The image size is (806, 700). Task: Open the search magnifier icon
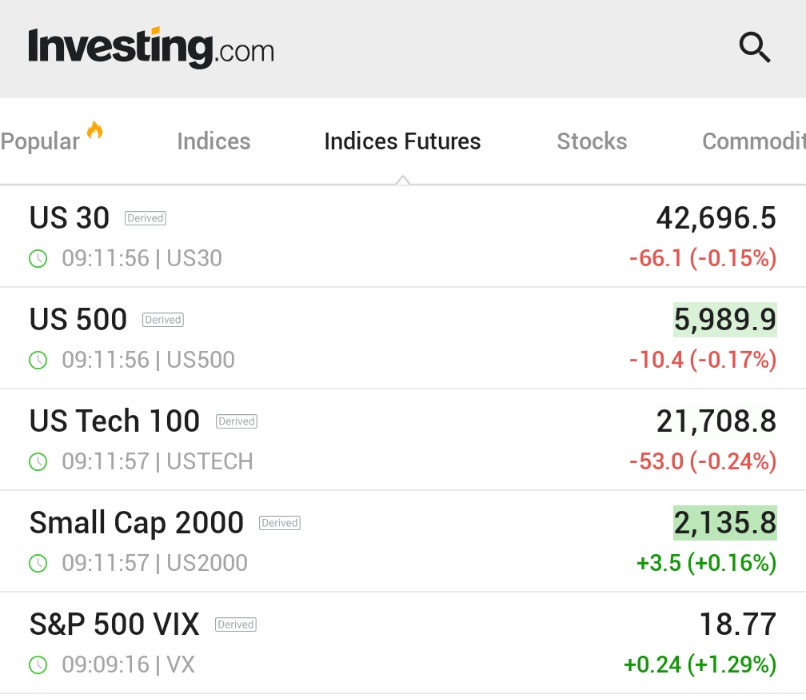coord(755,47)
